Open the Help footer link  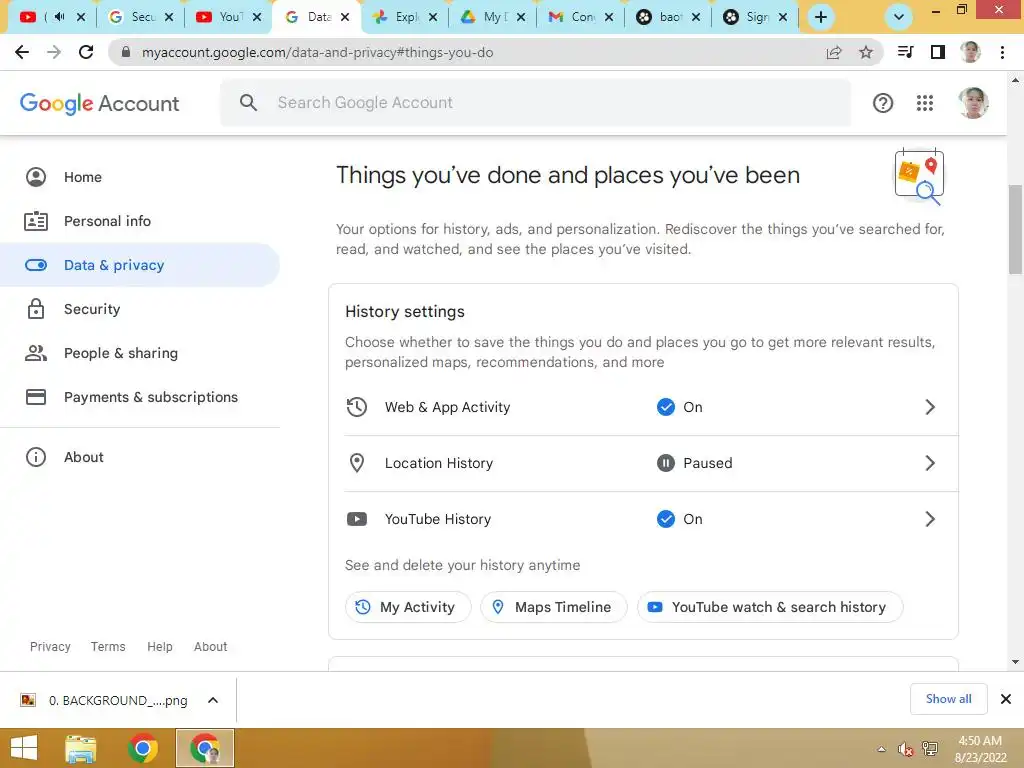pyautogui.click(x=159, y=647)
